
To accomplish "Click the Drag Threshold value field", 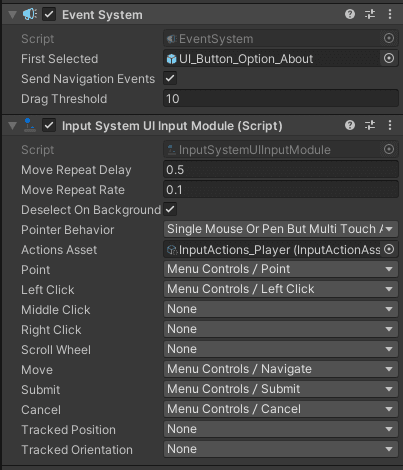I will (x=281, y=99).
